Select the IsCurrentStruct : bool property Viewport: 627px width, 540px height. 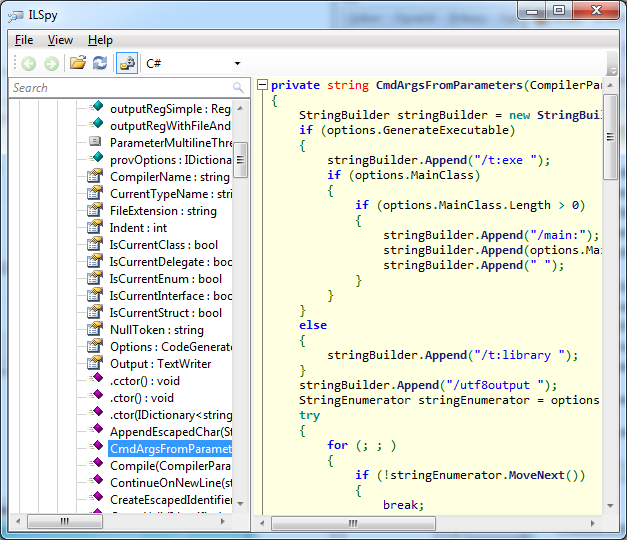tap(165, 313)
